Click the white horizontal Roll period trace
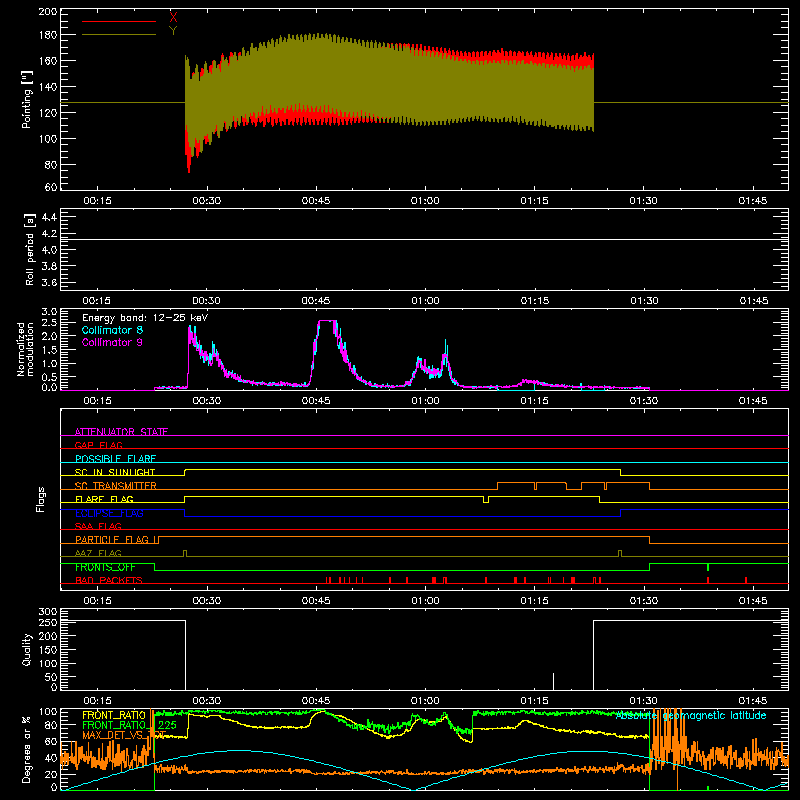The width and height of the screenshot is (800, 800). pos(424,239)
